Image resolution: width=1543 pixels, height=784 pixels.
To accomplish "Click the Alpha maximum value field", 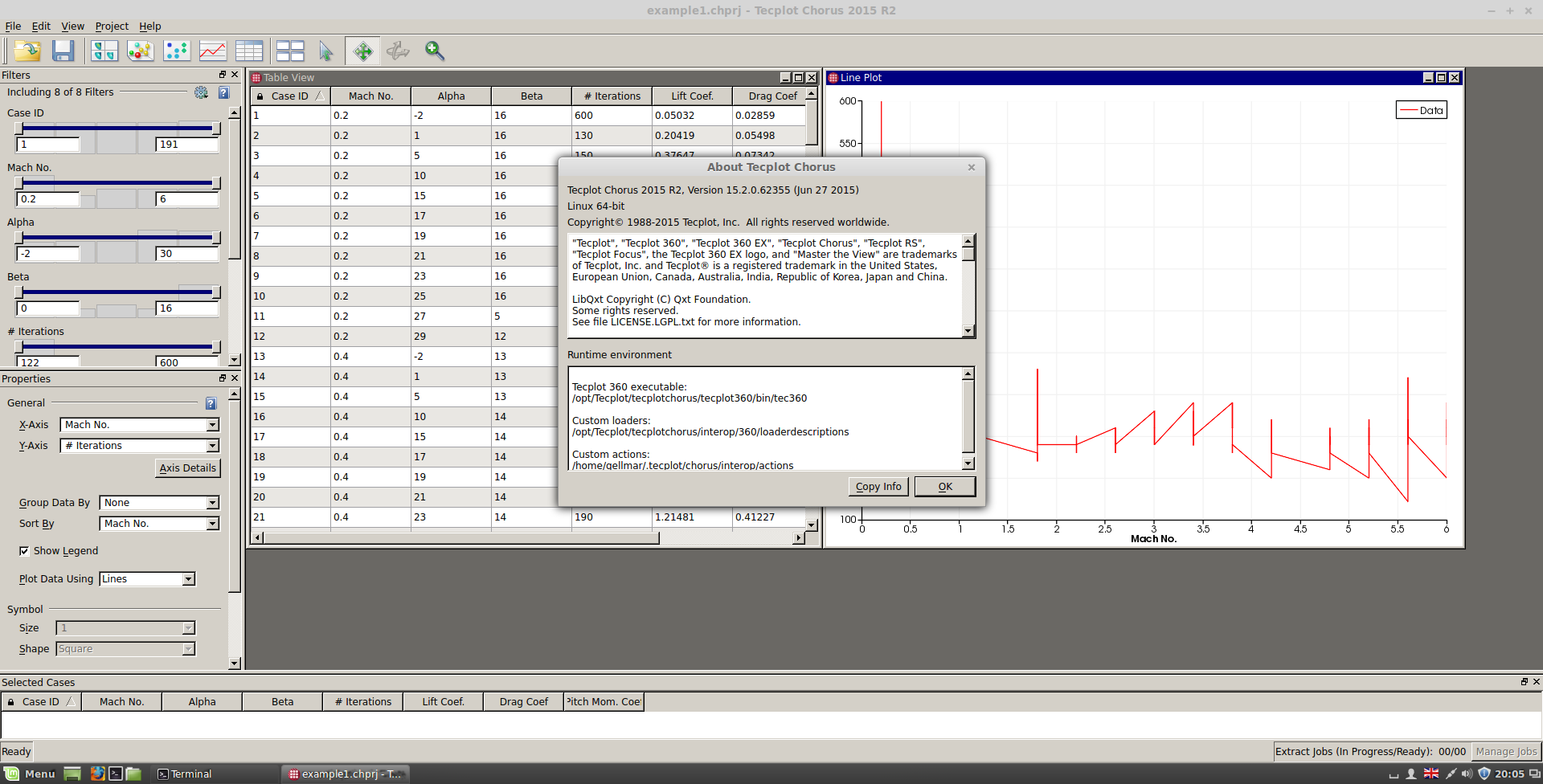I will (187, 254).
